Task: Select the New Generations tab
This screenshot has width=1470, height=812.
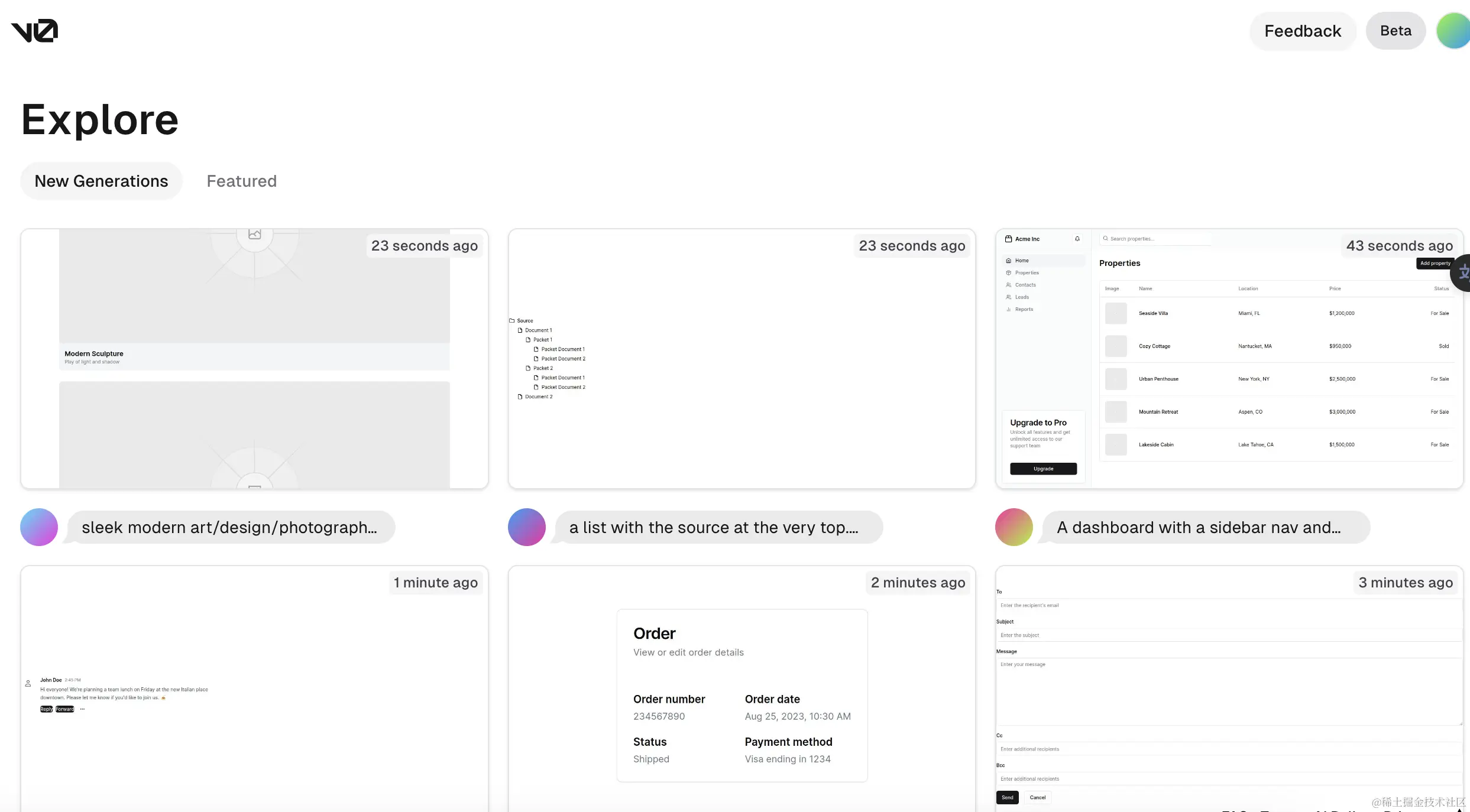Action: 101,181
